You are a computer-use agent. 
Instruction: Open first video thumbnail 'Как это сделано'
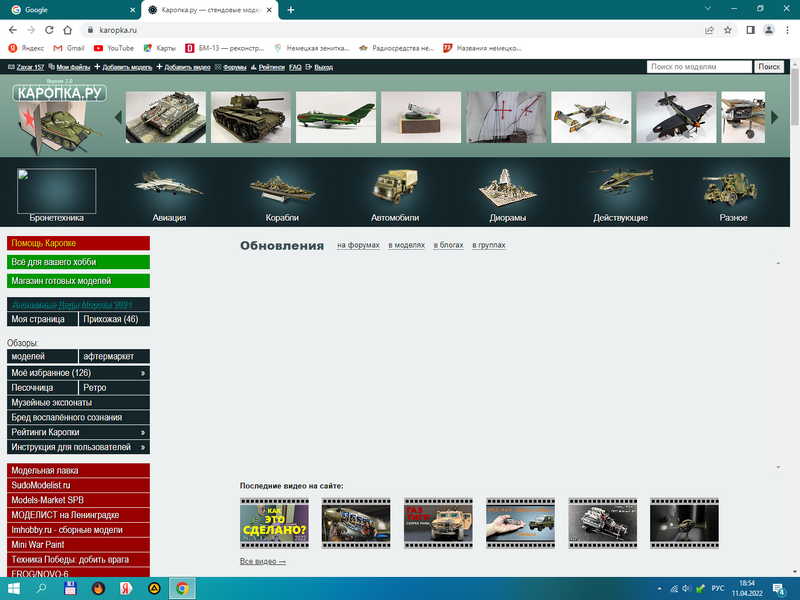[x=274, y=522]
